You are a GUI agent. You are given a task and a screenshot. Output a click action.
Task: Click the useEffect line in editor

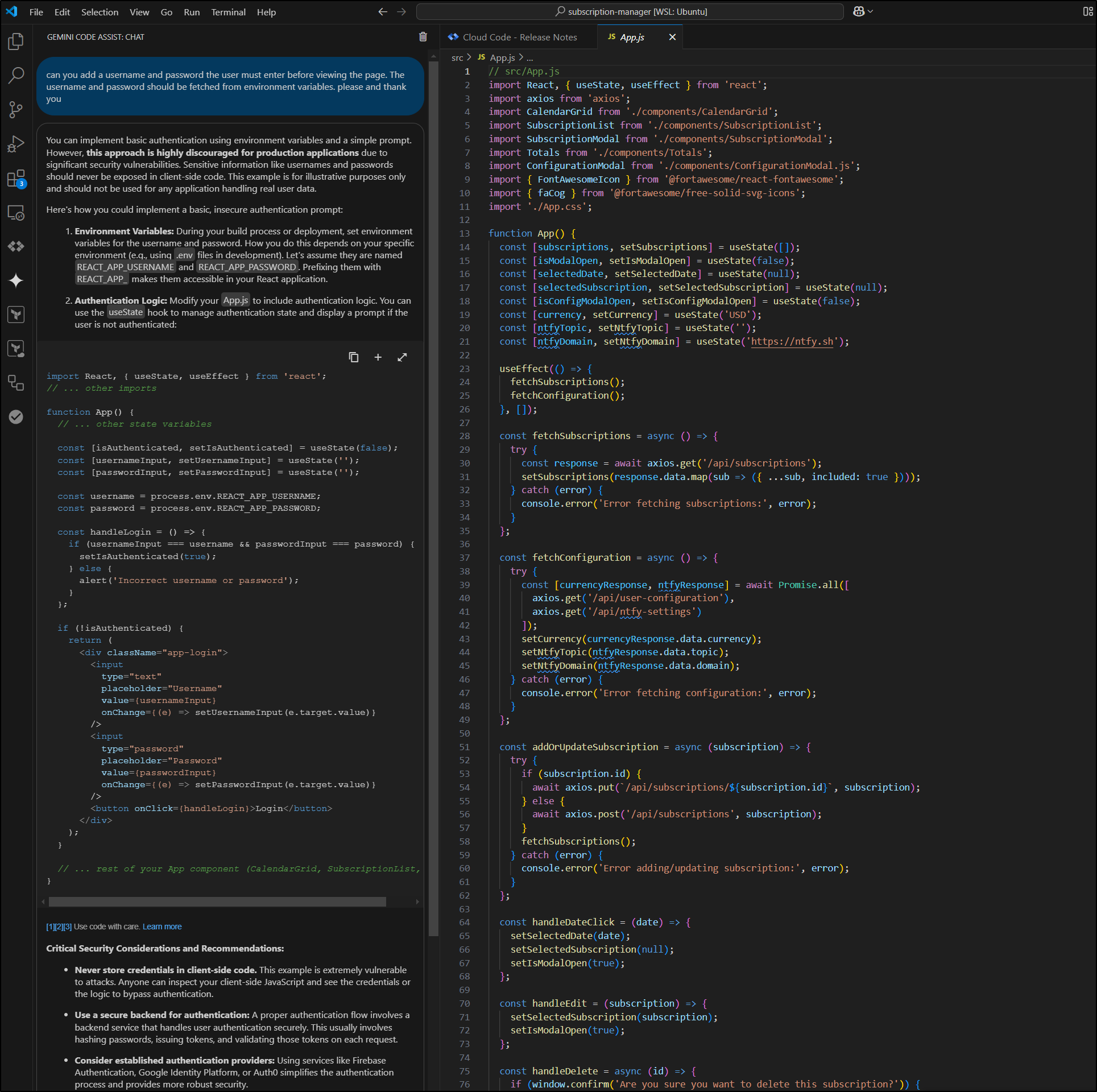546,369
